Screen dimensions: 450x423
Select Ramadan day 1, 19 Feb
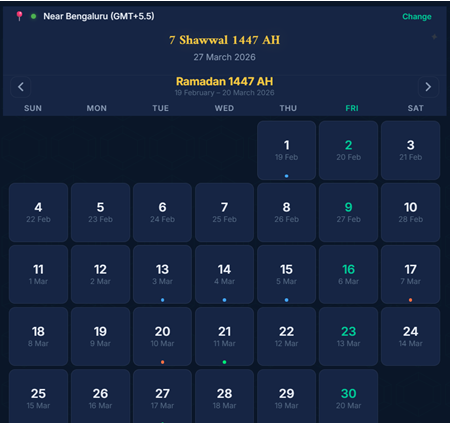287,150
